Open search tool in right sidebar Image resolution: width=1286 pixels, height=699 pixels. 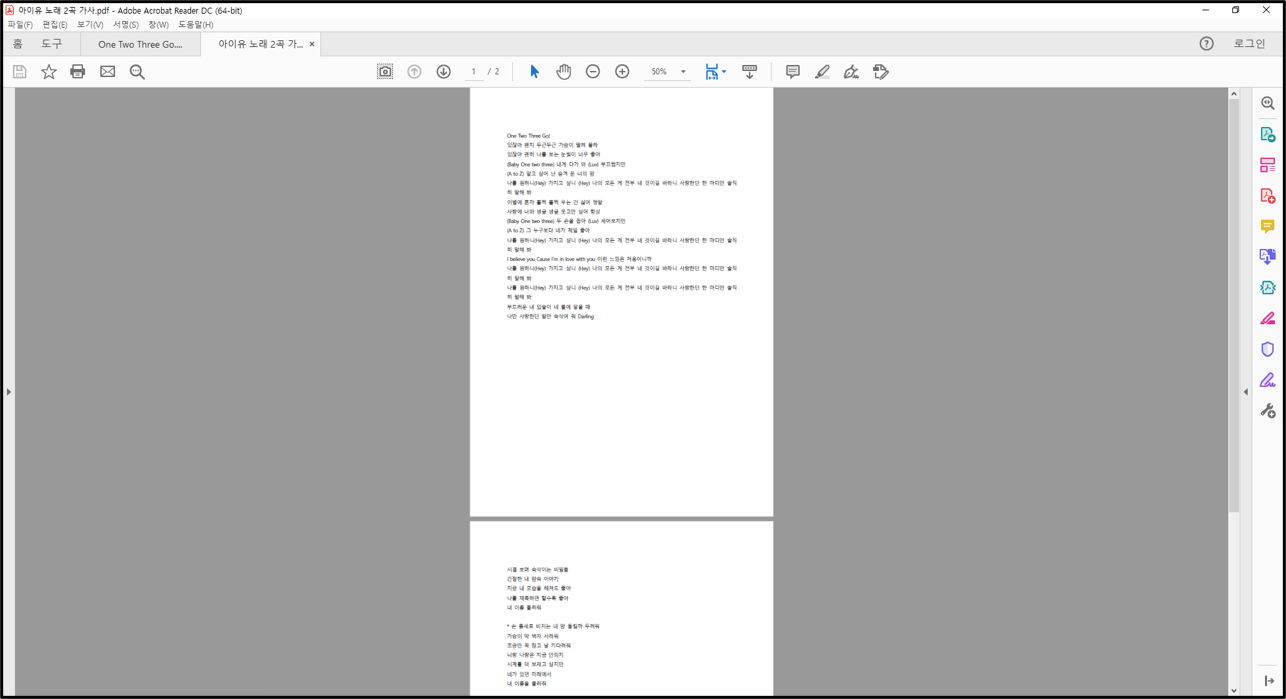(1268, 103)
